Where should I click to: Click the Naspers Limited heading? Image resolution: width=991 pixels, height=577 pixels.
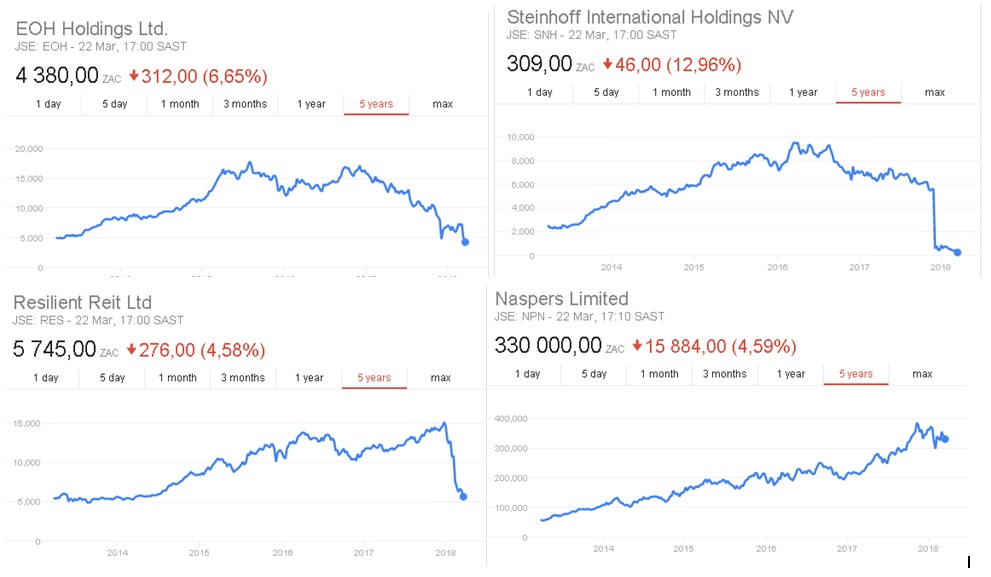click(x=561, y=299)
